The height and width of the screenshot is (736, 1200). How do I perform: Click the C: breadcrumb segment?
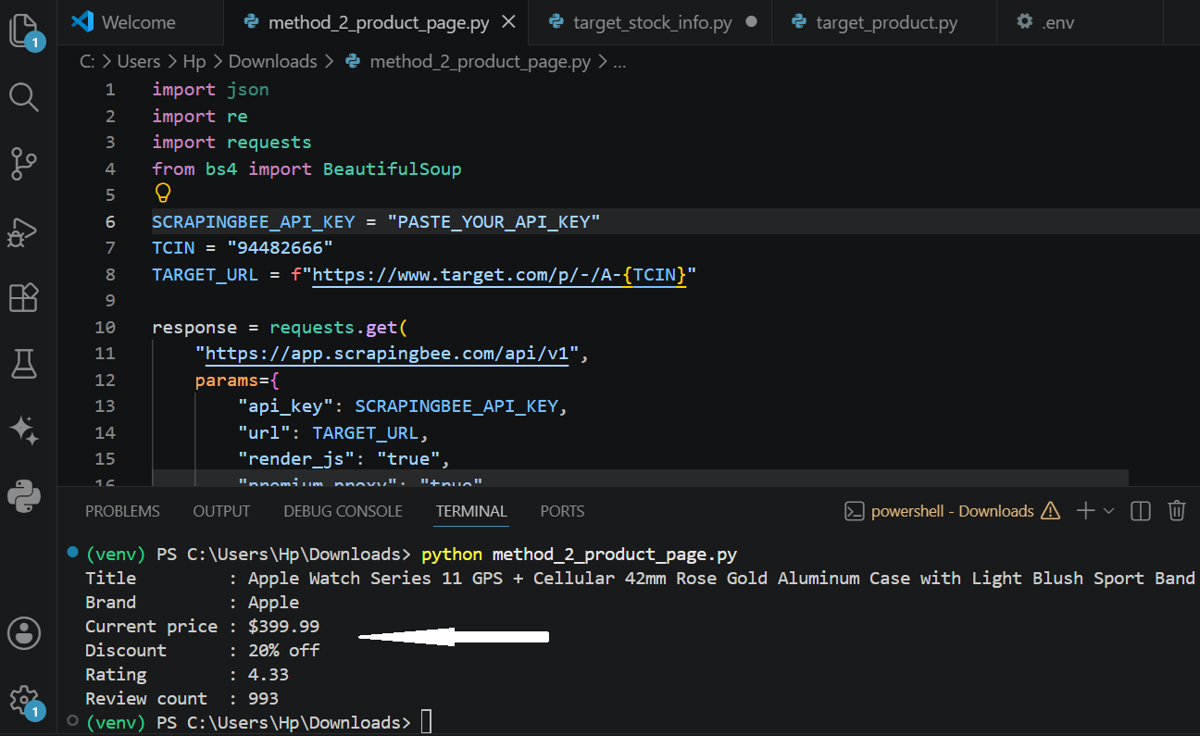[87, 62]
